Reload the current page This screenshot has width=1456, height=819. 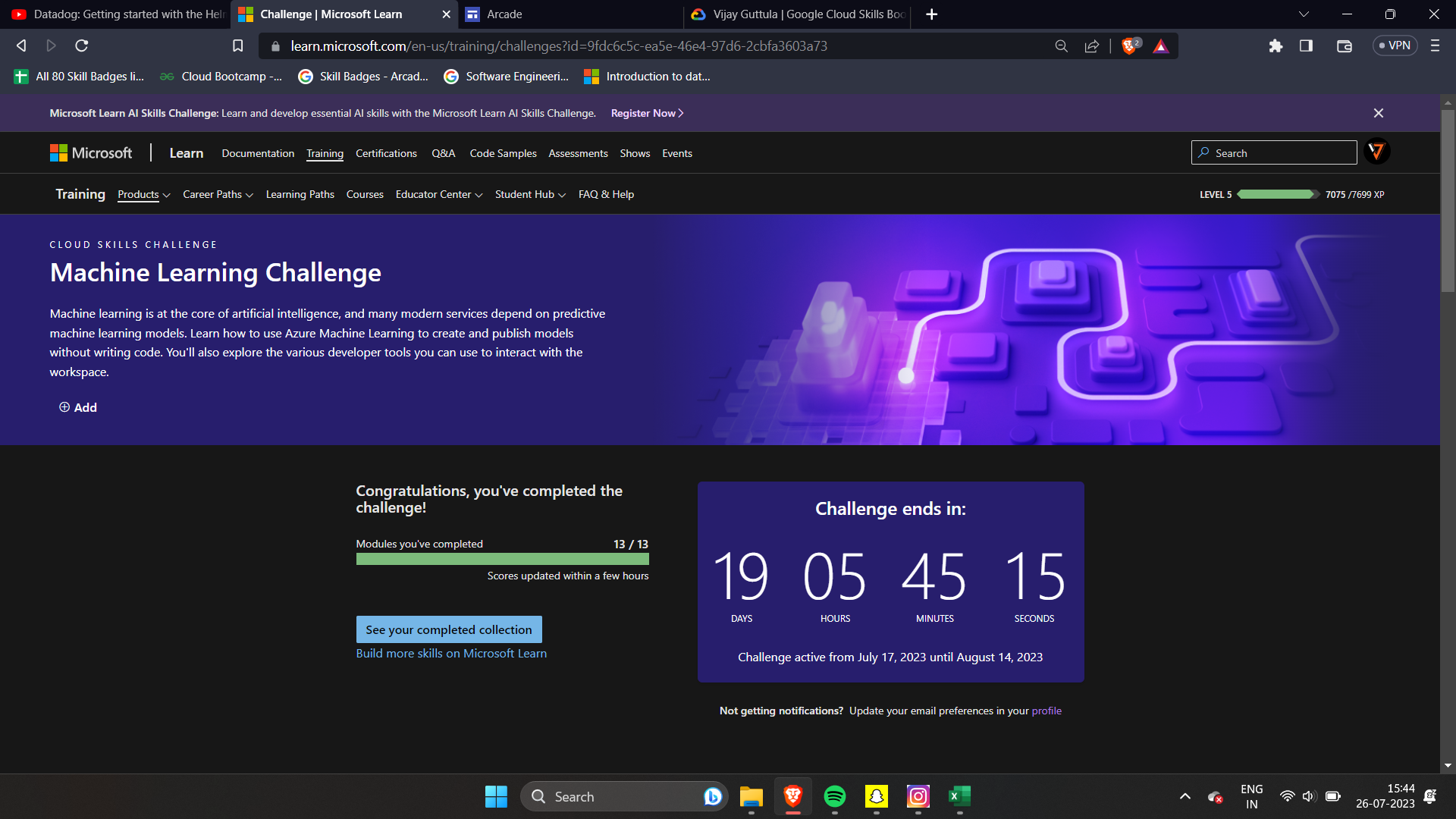[x=82, y=46]
